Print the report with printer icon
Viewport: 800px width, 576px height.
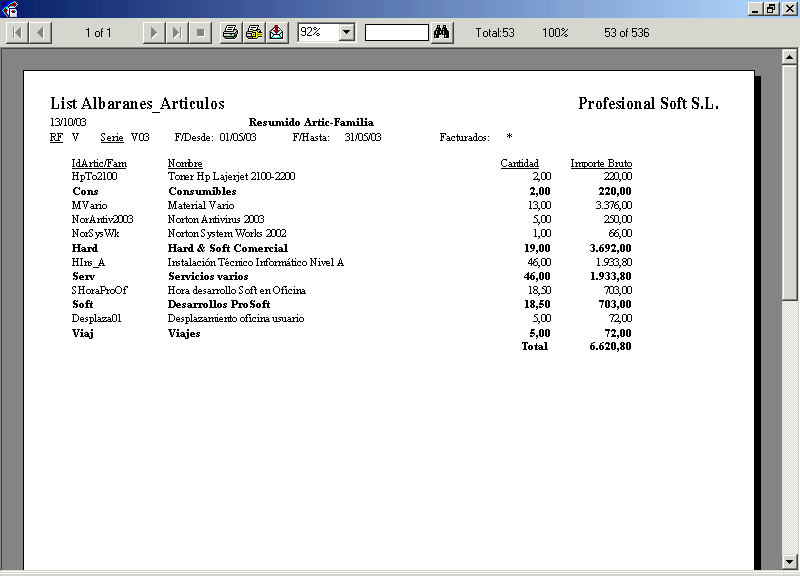(230, 33)
